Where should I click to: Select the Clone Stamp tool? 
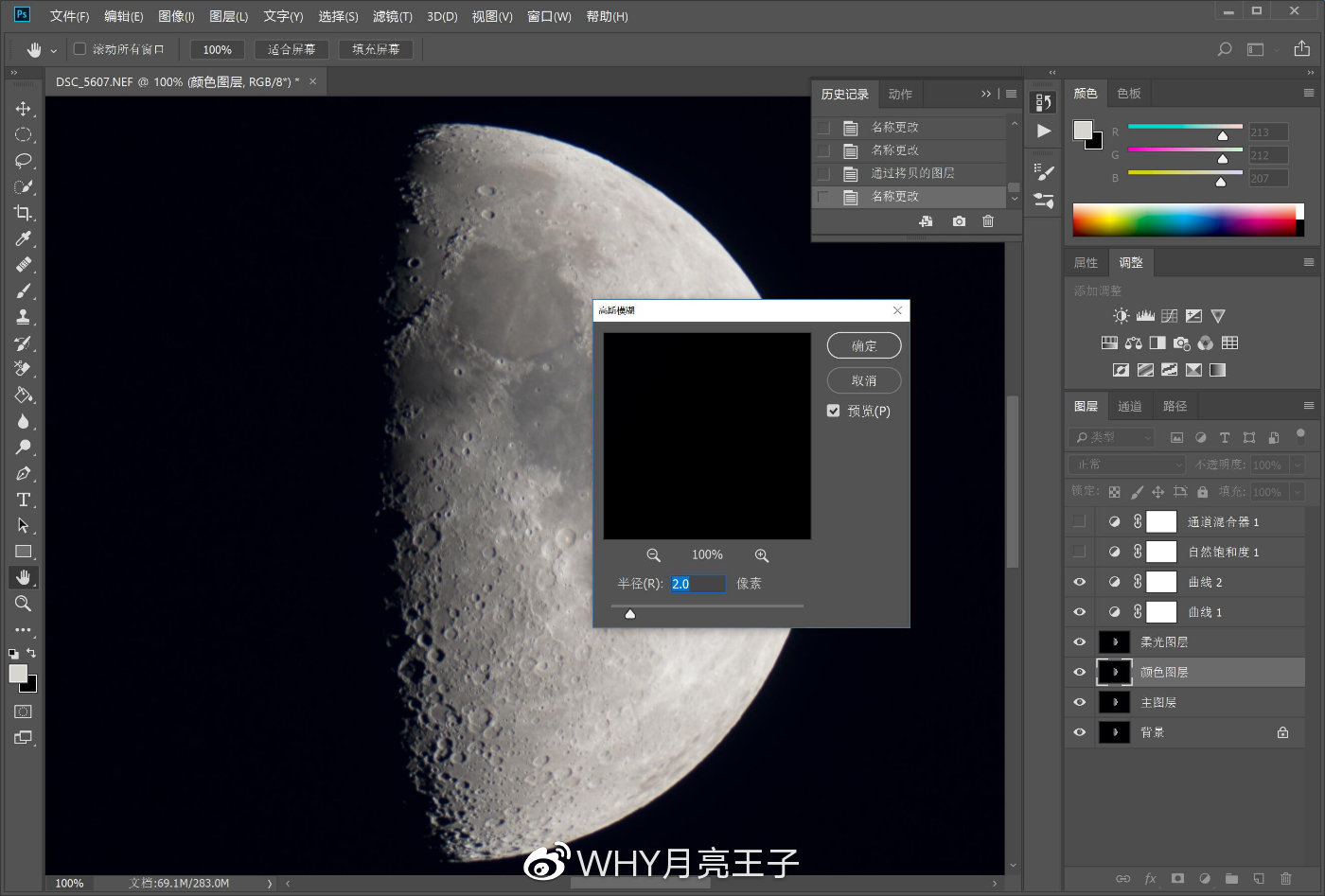click(x=23, y=317)
